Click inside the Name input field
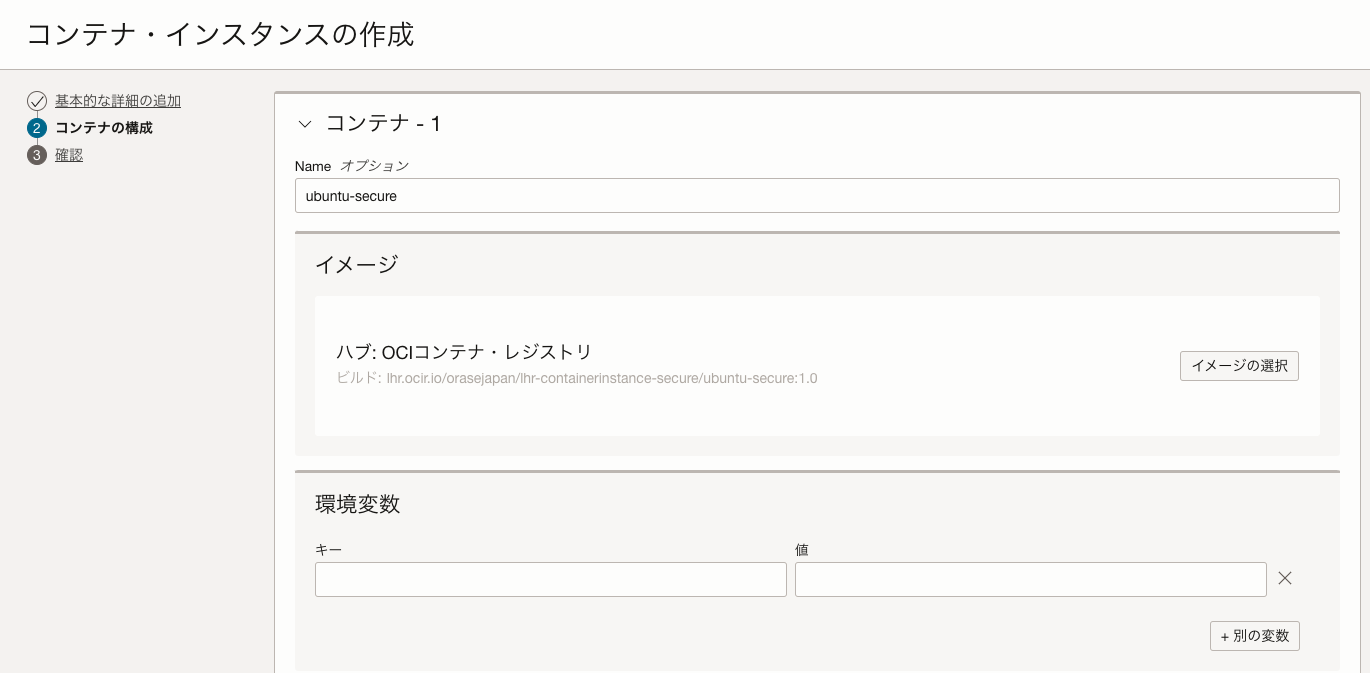The height and width of the screenshot is (673, 1370). tap(816, 195)
